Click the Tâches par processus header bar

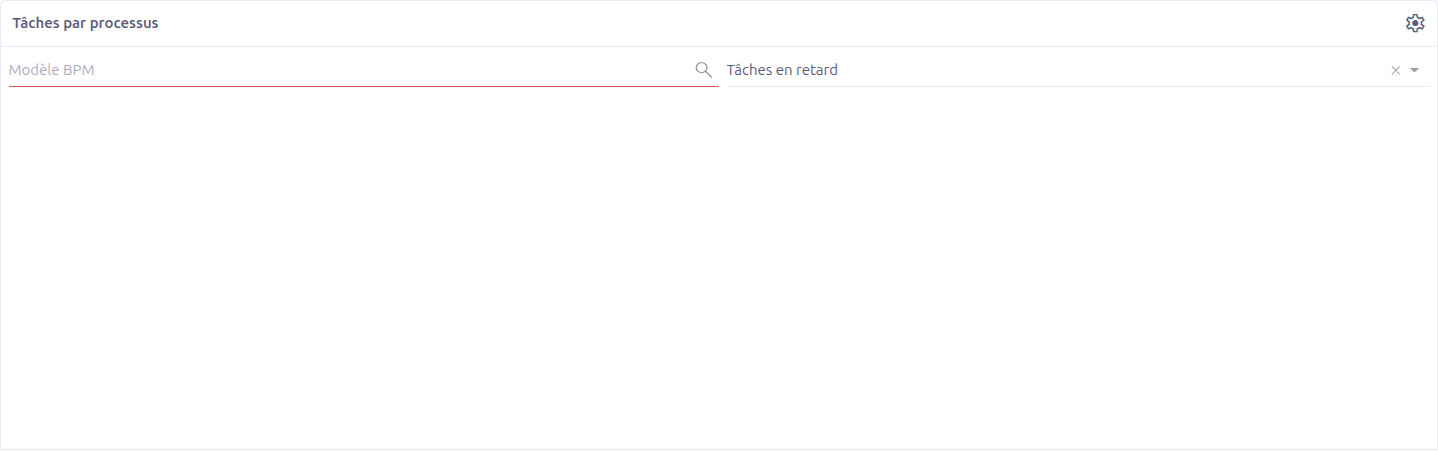click(x=719, y=23)
